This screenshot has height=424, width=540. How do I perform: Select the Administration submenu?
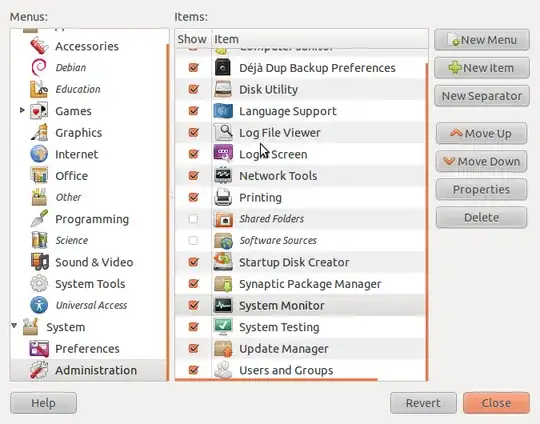pyautogui.click(x=96, y=371)
